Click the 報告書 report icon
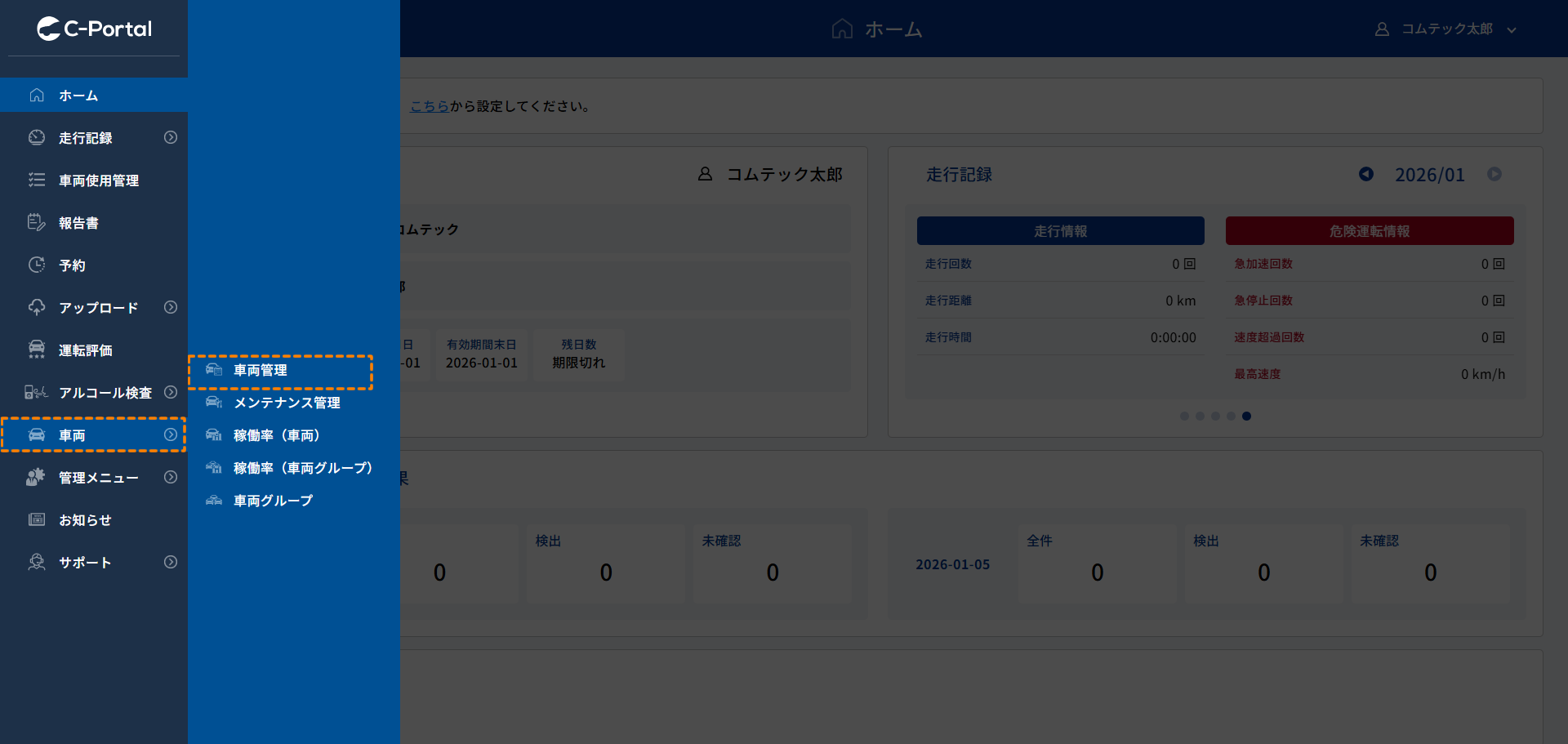The image size is (1568, 744). point(37,223)
